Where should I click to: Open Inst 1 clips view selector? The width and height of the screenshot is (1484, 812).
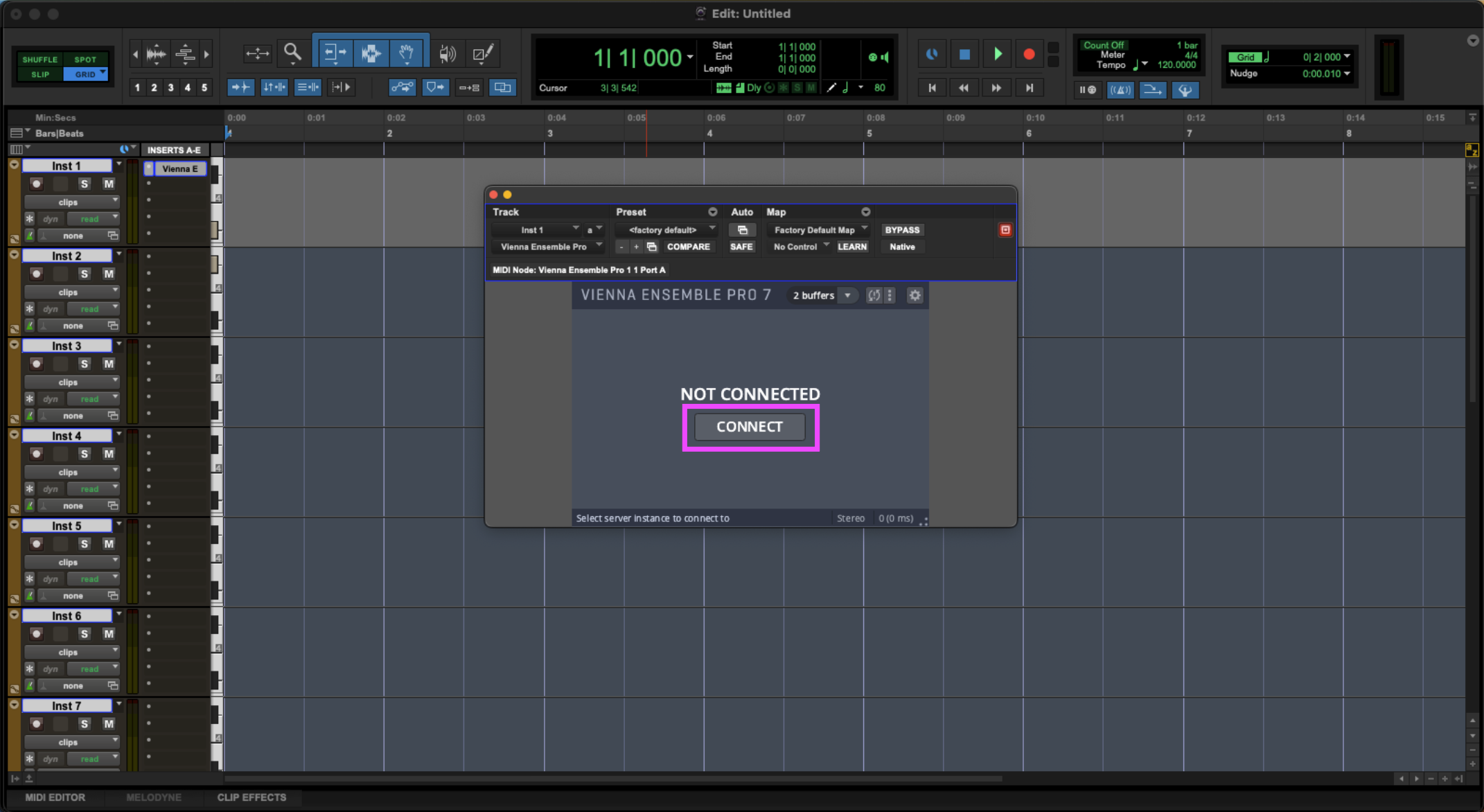pyautogui.click(x=72, y=202)
